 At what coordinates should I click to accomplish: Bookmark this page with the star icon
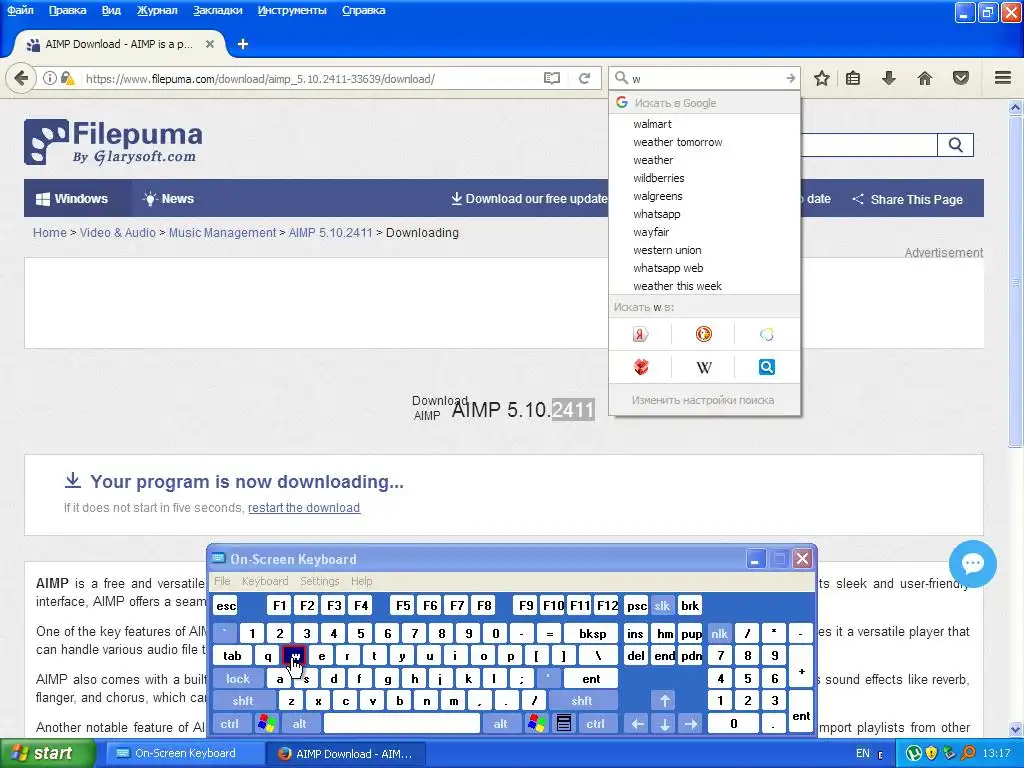pyautogui.click(x=822, y=78)
